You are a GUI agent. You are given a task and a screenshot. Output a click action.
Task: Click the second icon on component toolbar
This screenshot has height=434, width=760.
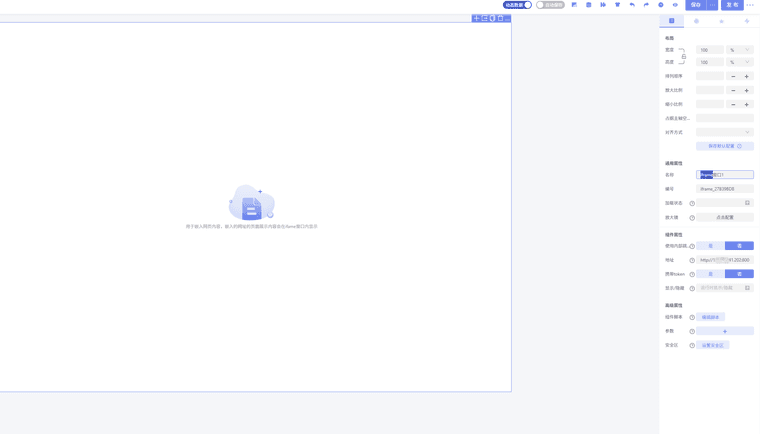[484, 18]
